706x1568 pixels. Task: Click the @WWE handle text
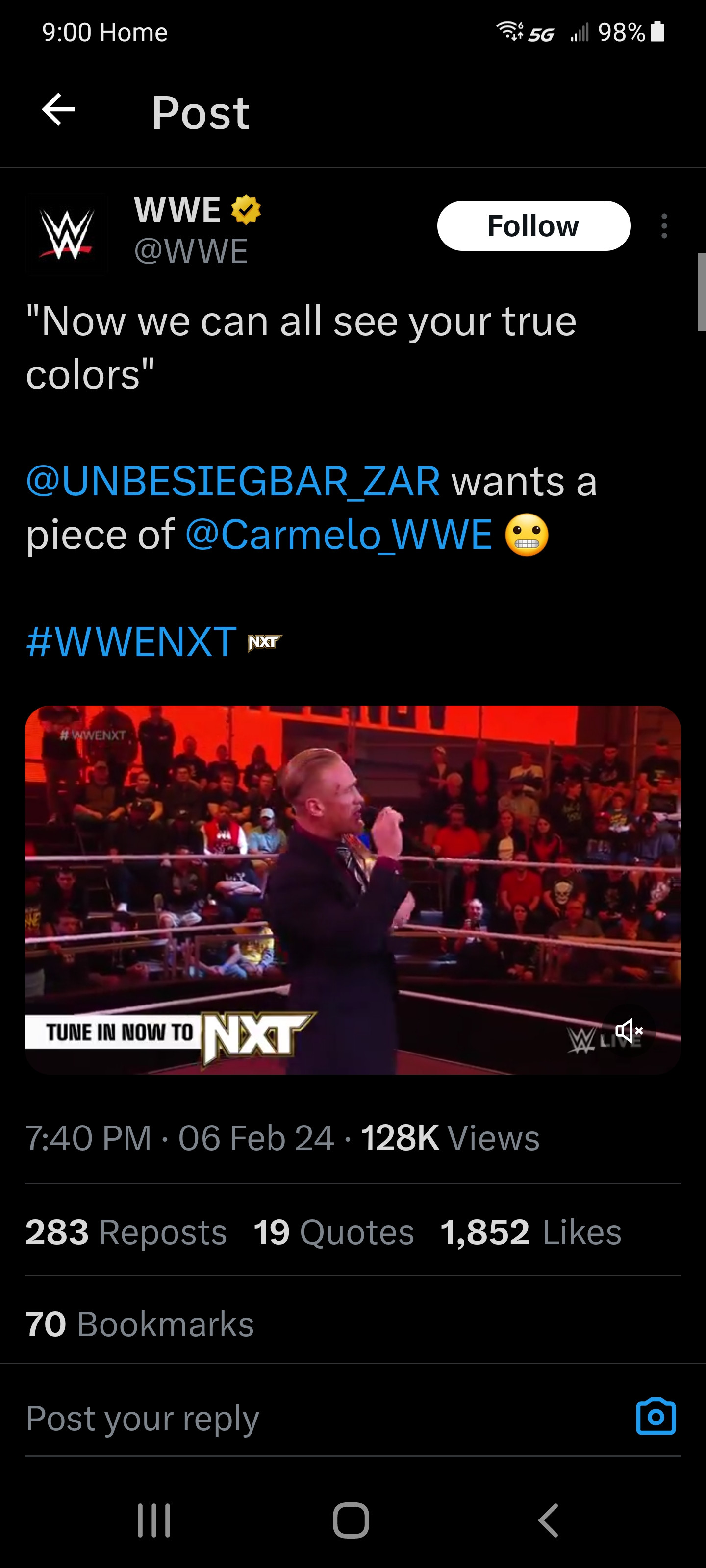(191, 250)
